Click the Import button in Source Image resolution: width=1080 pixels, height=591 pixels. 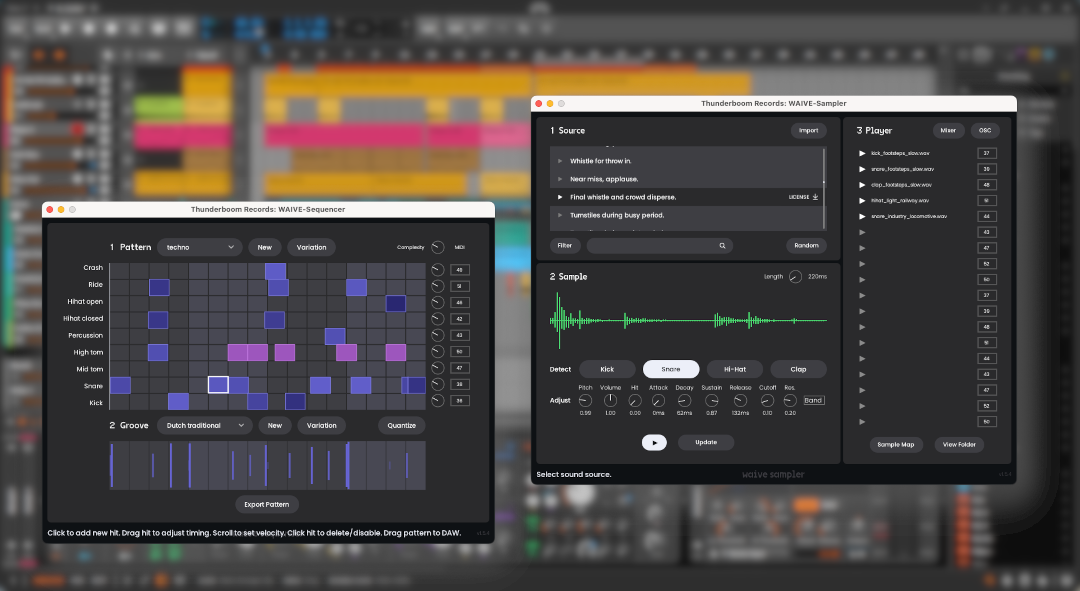pyautogui.click(x=808, y=130)
